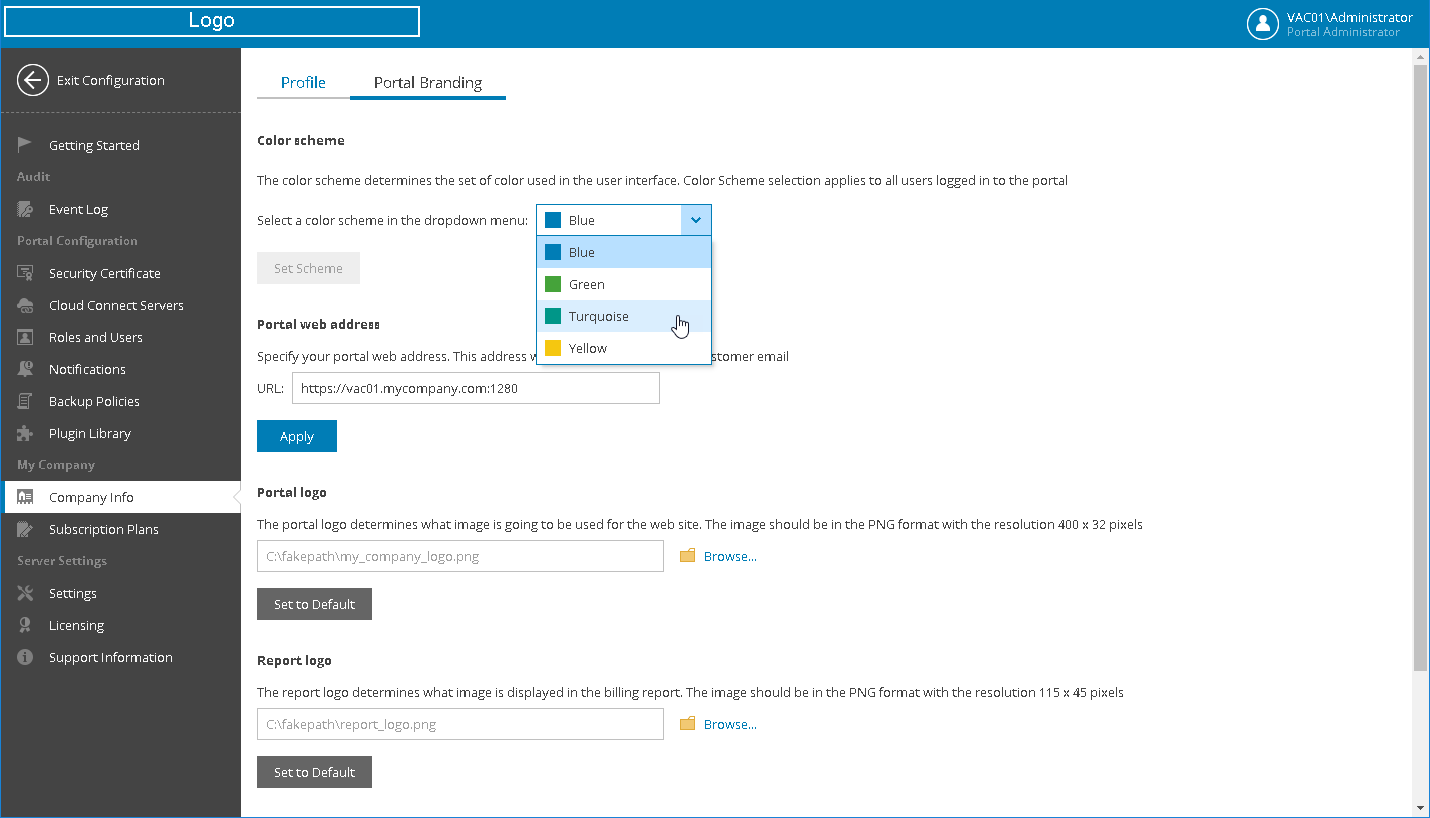Click the green color swatch in the list
This screenshot has width=1430, height=818.
coord(553,284)
